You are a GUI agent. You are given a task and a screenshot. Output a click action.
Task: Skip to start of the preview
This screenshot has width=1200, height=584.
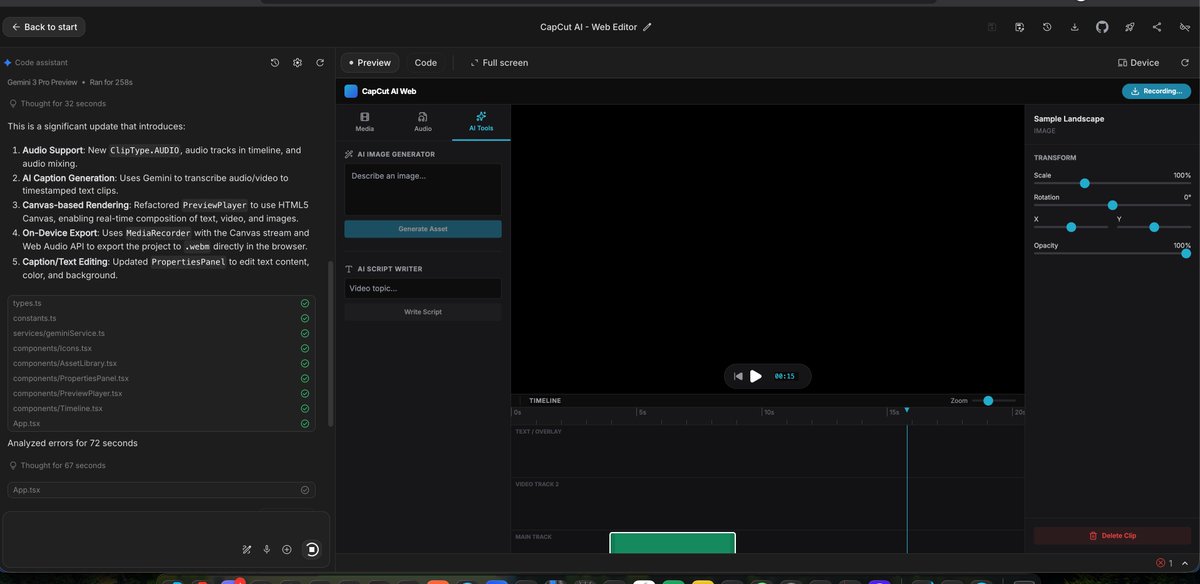click(x=738, y=376)
